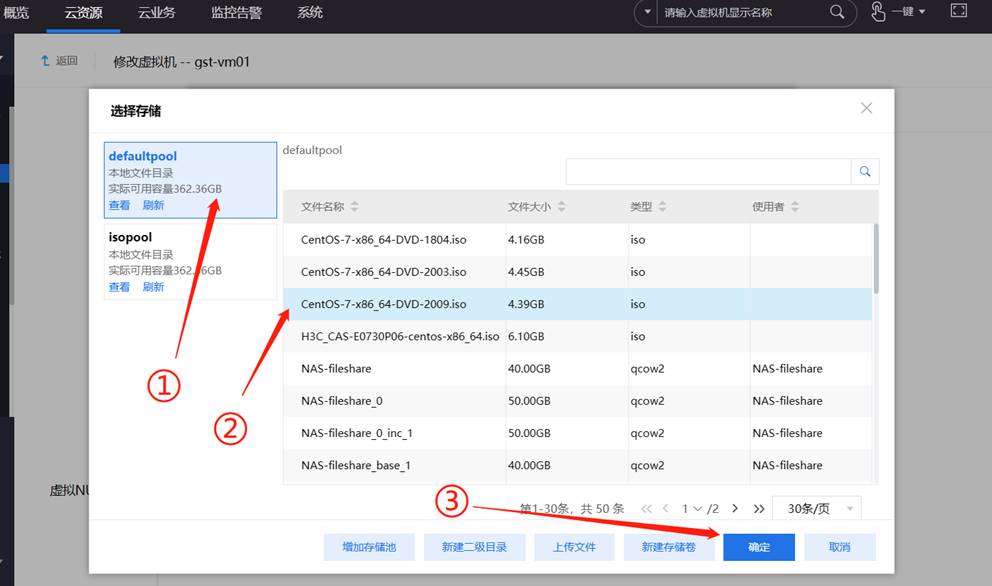Select CentOS-7-x86_64-DVD-2009.iso row
992x586 pixels.
[x=383, y=304]
